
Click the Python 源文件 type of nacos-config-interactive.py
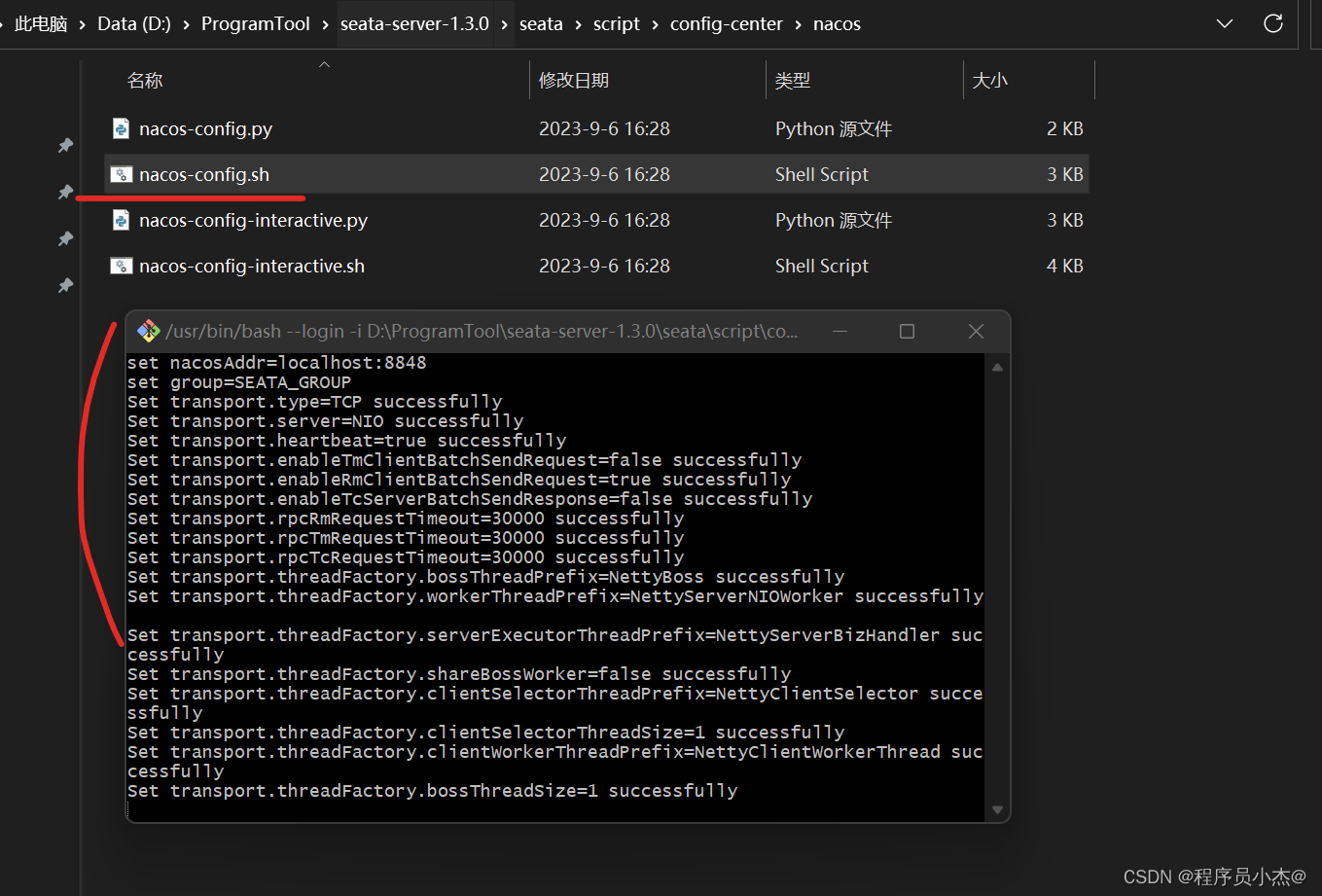pyautogui.click(x=834, y=220)
